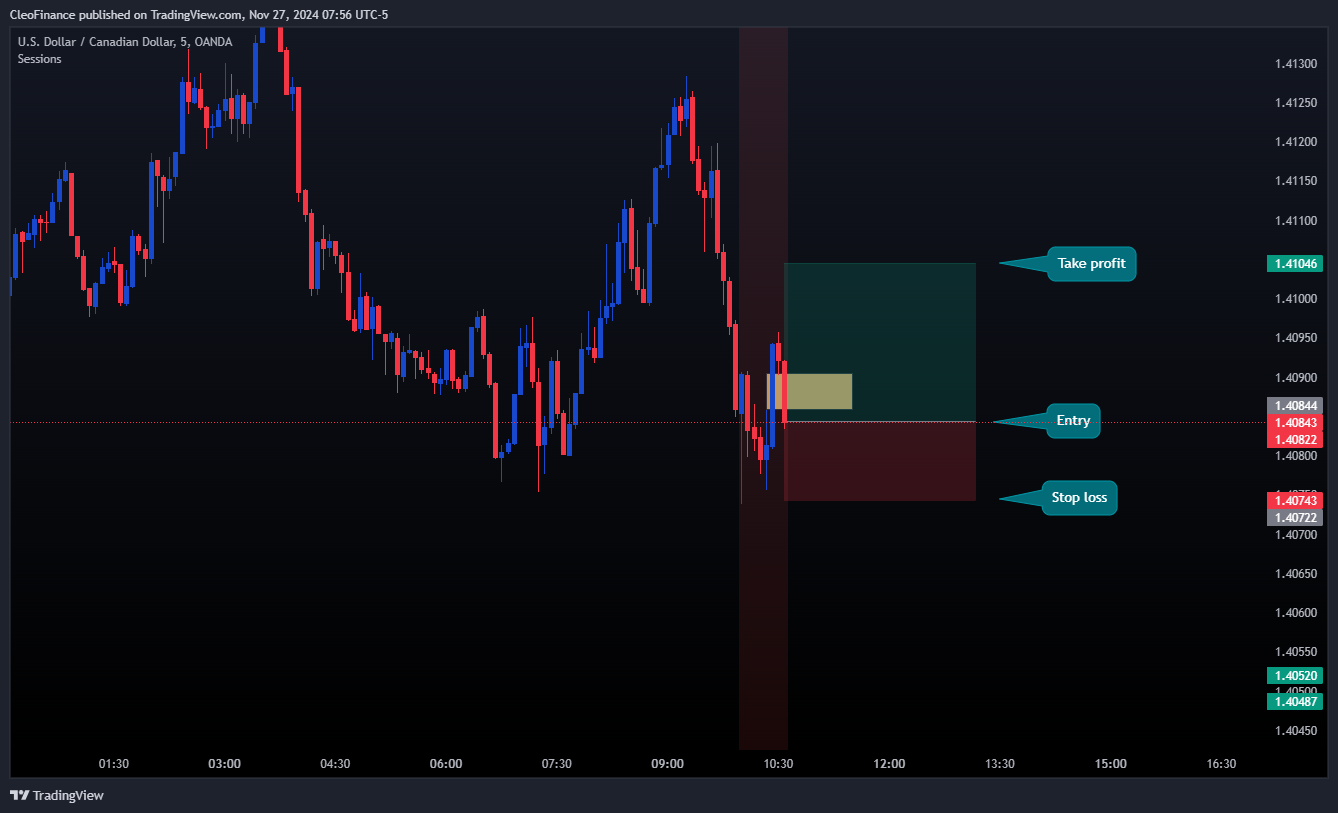This screenshot has width=1338, height=813.
Task: Select the 1.40844 gray price tag
Action: (1294, 406)
